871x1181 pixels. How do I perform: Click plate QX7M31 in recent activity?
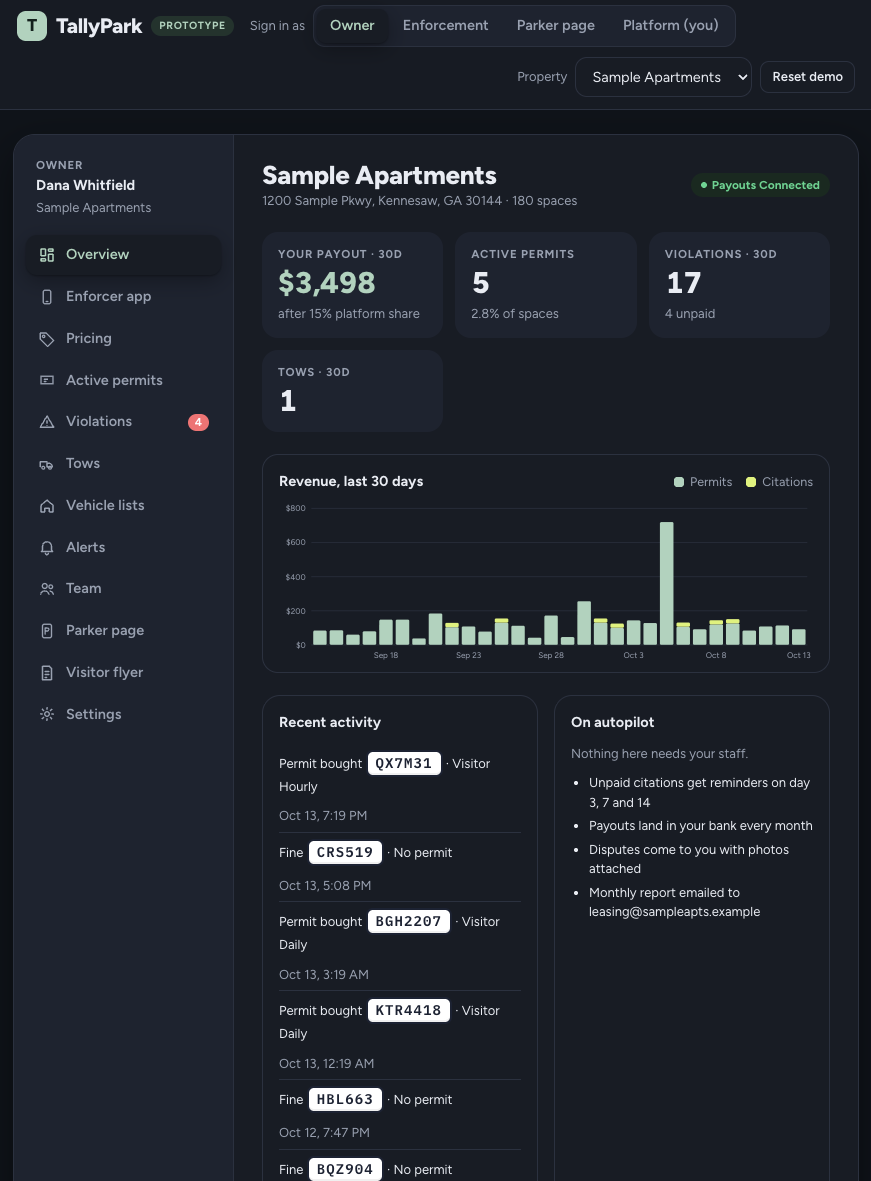(x=404, y=764)
